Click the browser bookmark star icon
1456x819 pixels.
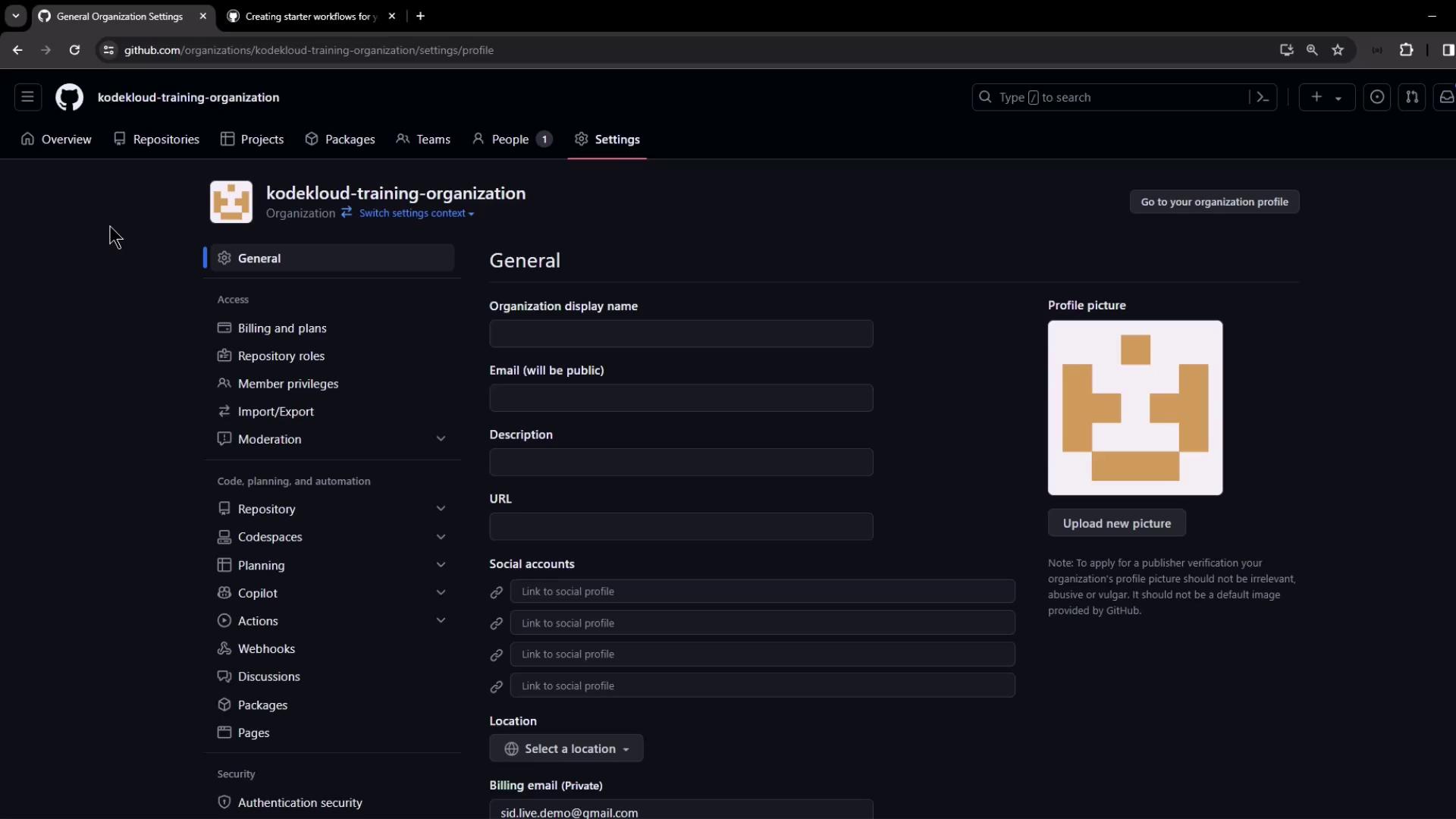1338,50
